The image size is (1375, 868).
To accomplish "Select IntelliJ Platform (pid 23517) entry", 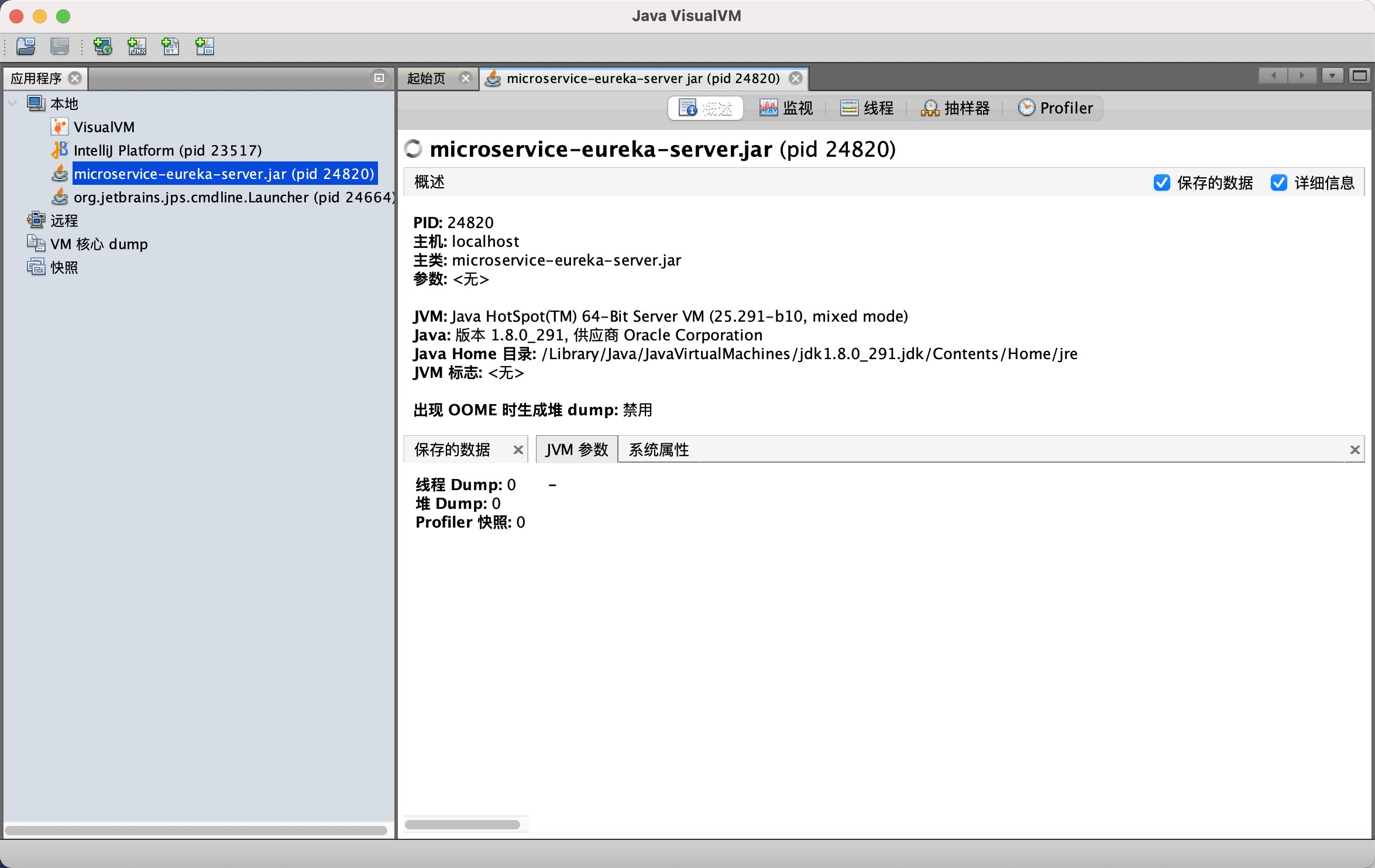I will coord(167,150).
